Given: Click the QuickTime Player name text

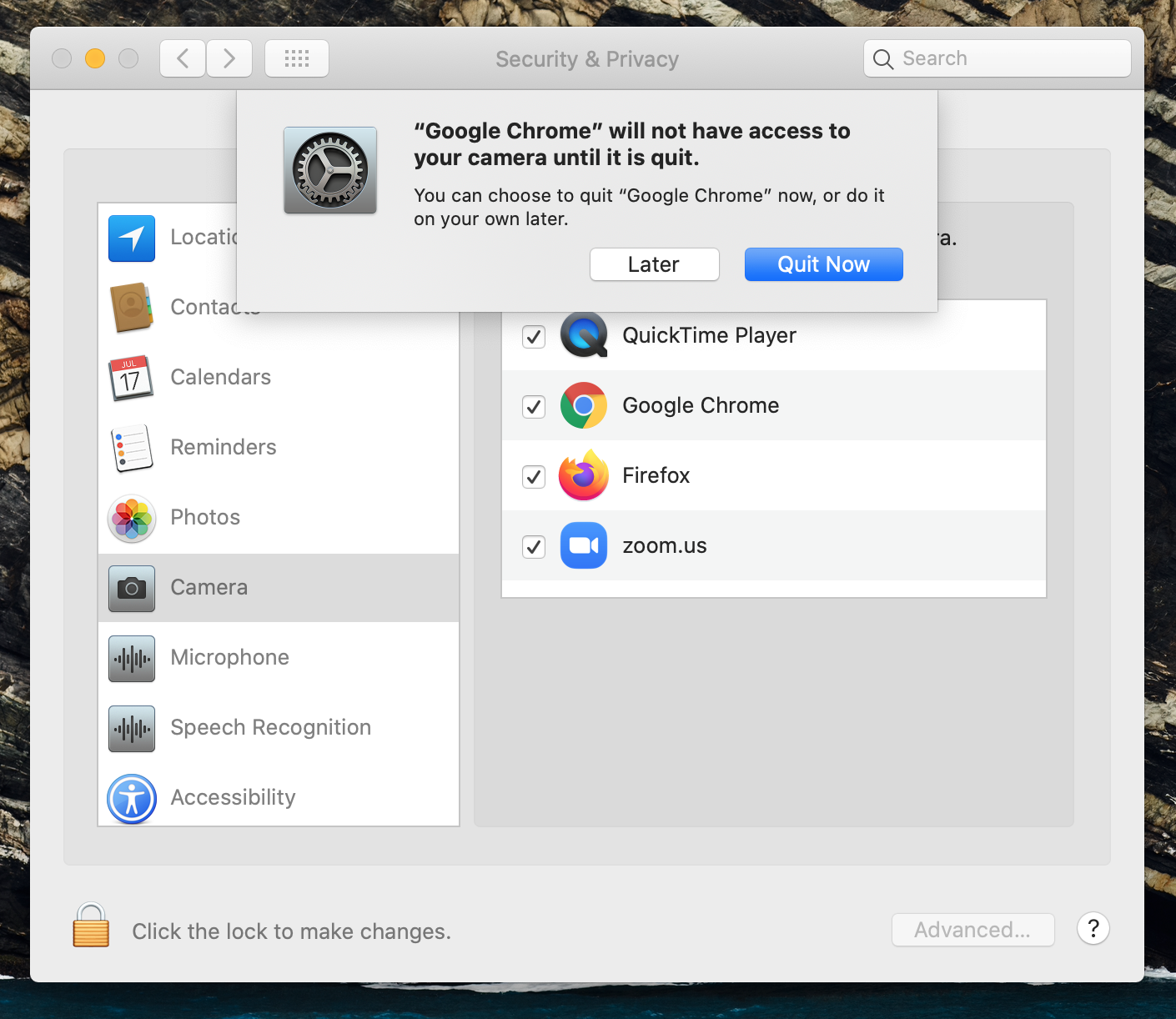Looking at the screenshot, I should click(710, 335).
